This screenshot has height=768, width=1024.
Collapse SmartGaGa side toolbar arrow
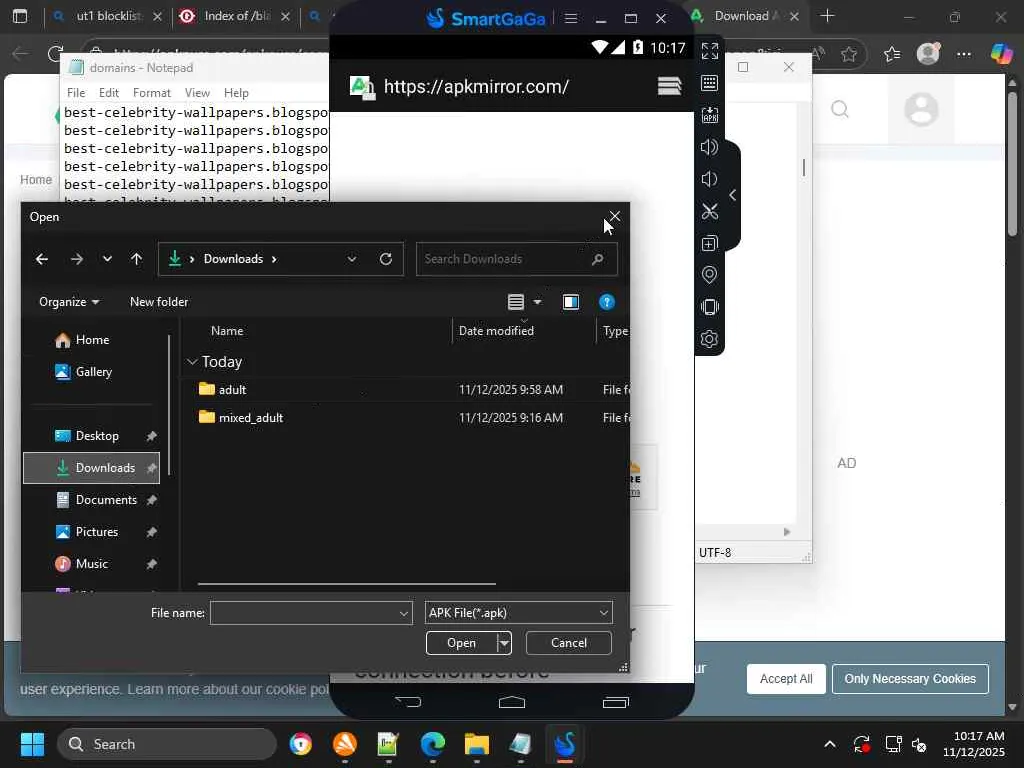[x=733, y=195]
